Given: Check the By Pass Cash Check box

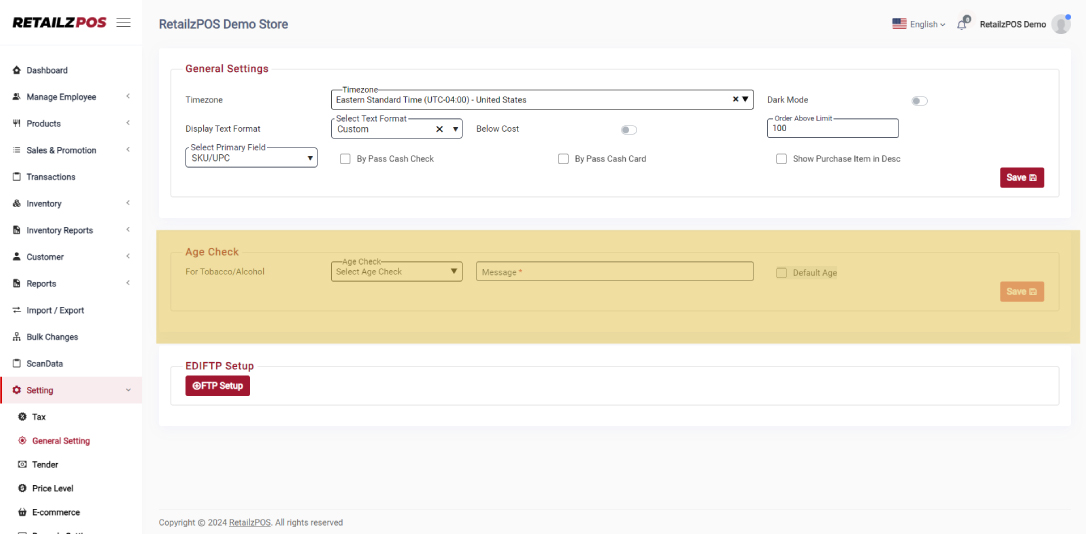Looking at the screenshot, I should tap(345, 159).
